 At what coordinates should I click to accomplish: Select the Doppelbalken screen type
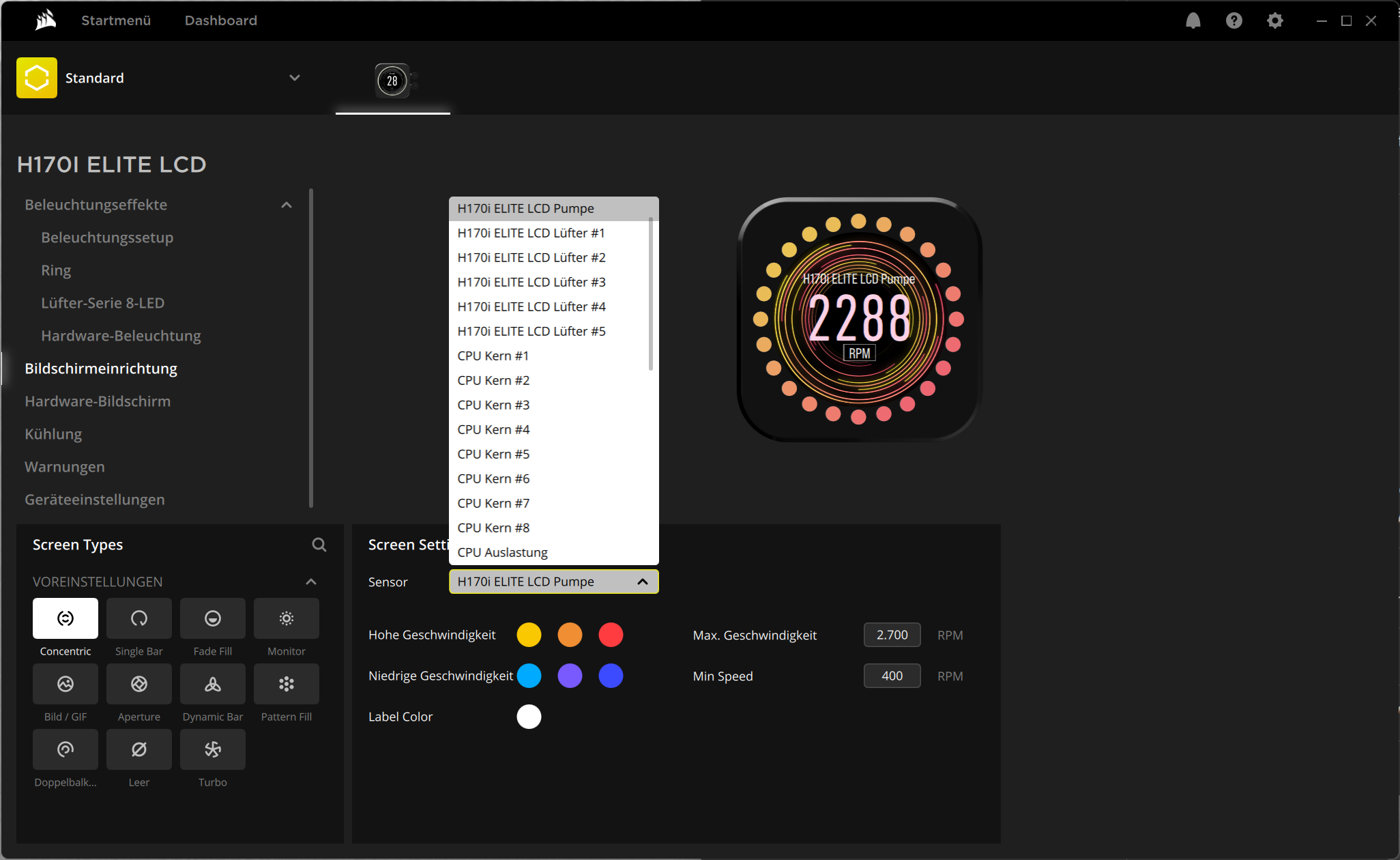click(65, 749)
